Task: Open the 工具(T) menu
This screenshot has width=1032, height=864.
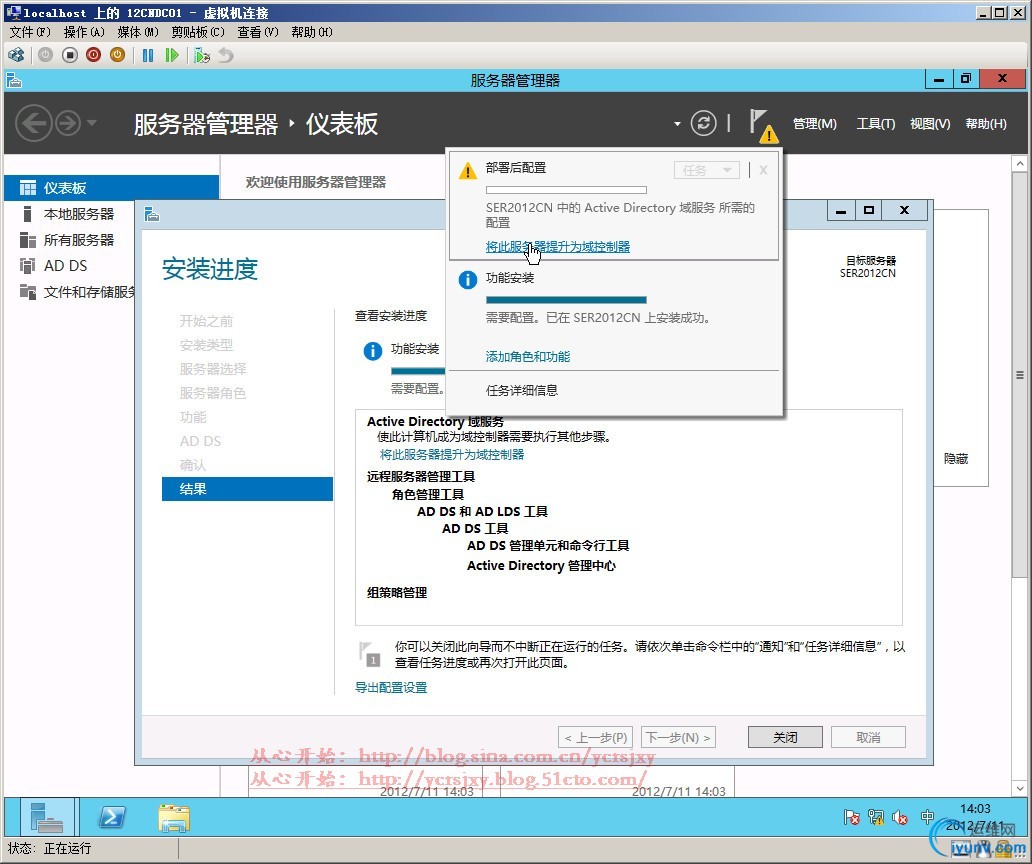Action: [875, 124]
